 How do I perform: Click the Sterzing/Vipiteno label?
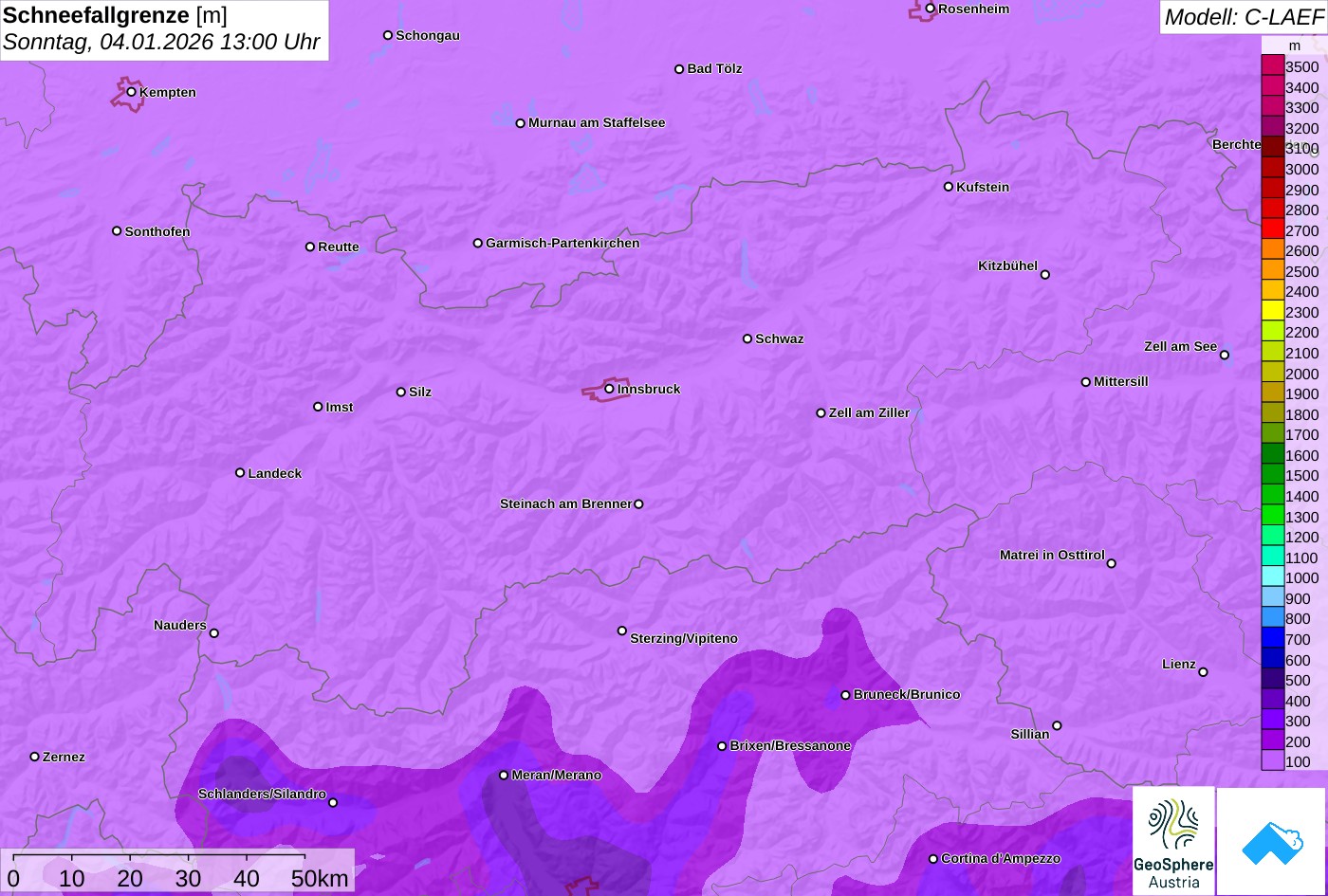click(x=684, y=638)
